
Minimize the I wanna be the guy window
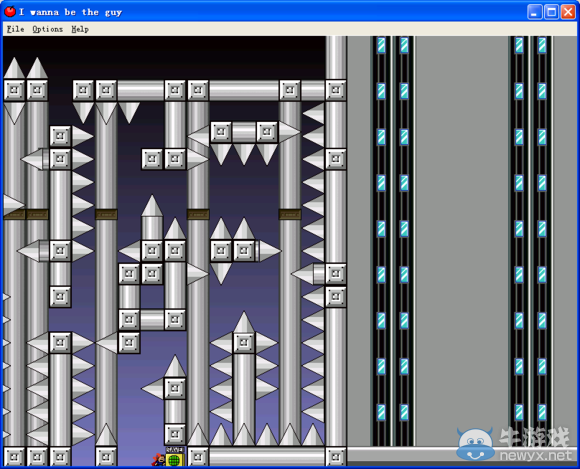pyautogui.click(x=534, y=12)
